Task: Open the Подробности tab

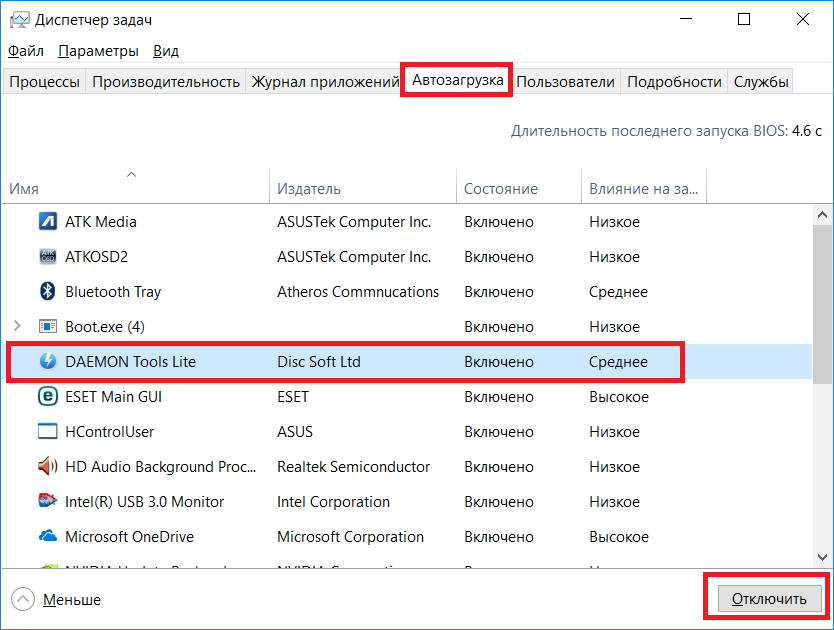Action: [674, 82]
